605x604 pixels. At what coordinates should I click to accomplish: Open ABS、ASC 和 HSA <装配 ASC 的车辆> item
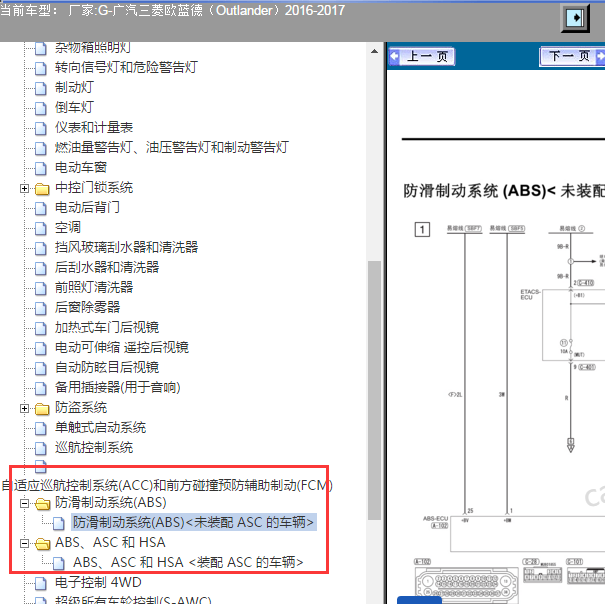click(188, 562)
